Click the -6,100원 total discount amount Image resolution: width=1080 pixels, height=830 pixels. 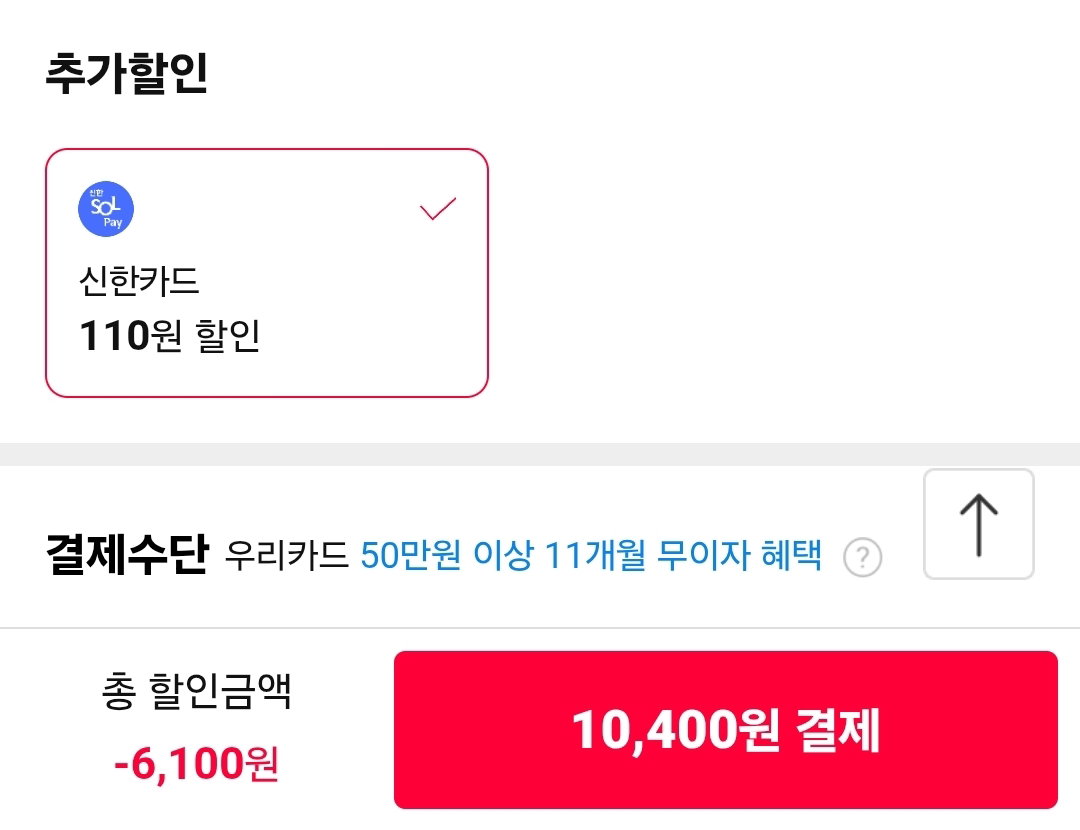tap(196, 763)
